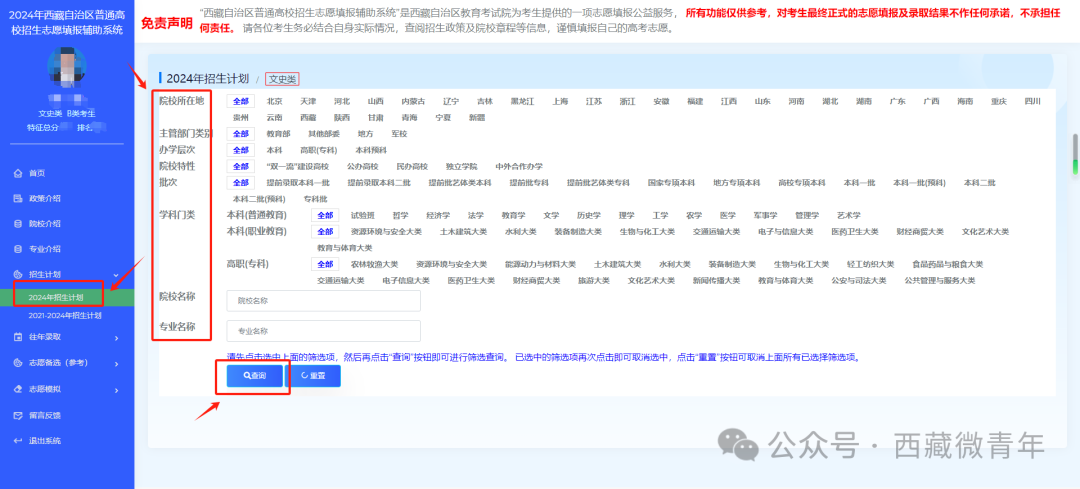Choose 教育部 under 主管部门类别

[x=278, y=134]
